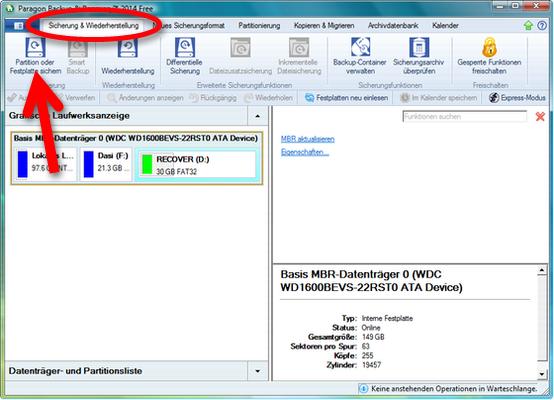
Task: Click the info icon in status bar
Action: coord(363,389)
